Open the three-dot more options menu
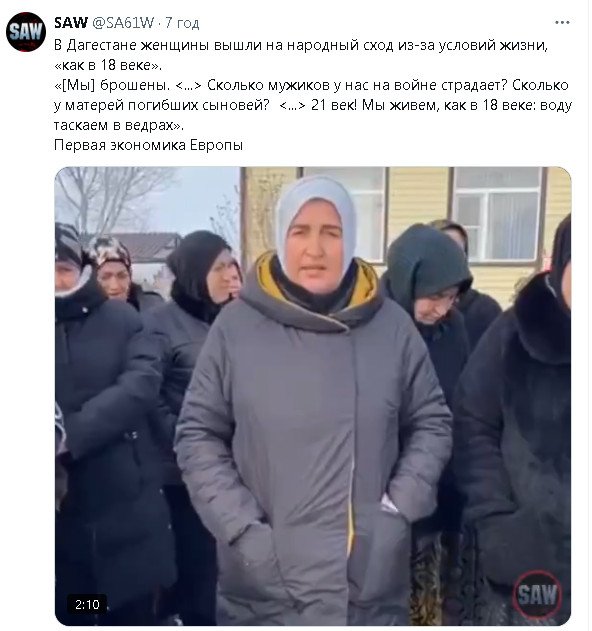Screen dimensions: 592x631 pyautogui.click(x=562, y=23)
